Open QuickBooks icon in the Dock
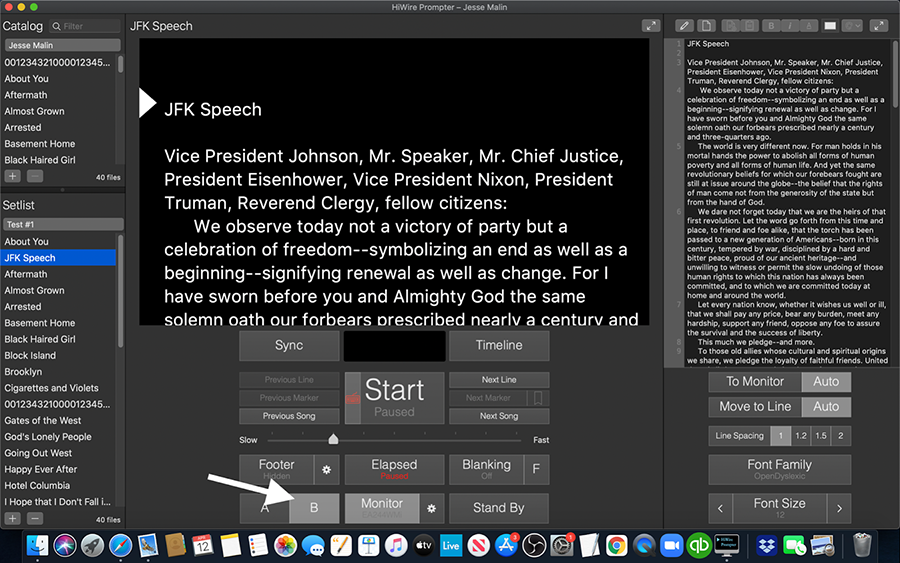The height and width of the screenshot is (563, 900). (699, 545)
